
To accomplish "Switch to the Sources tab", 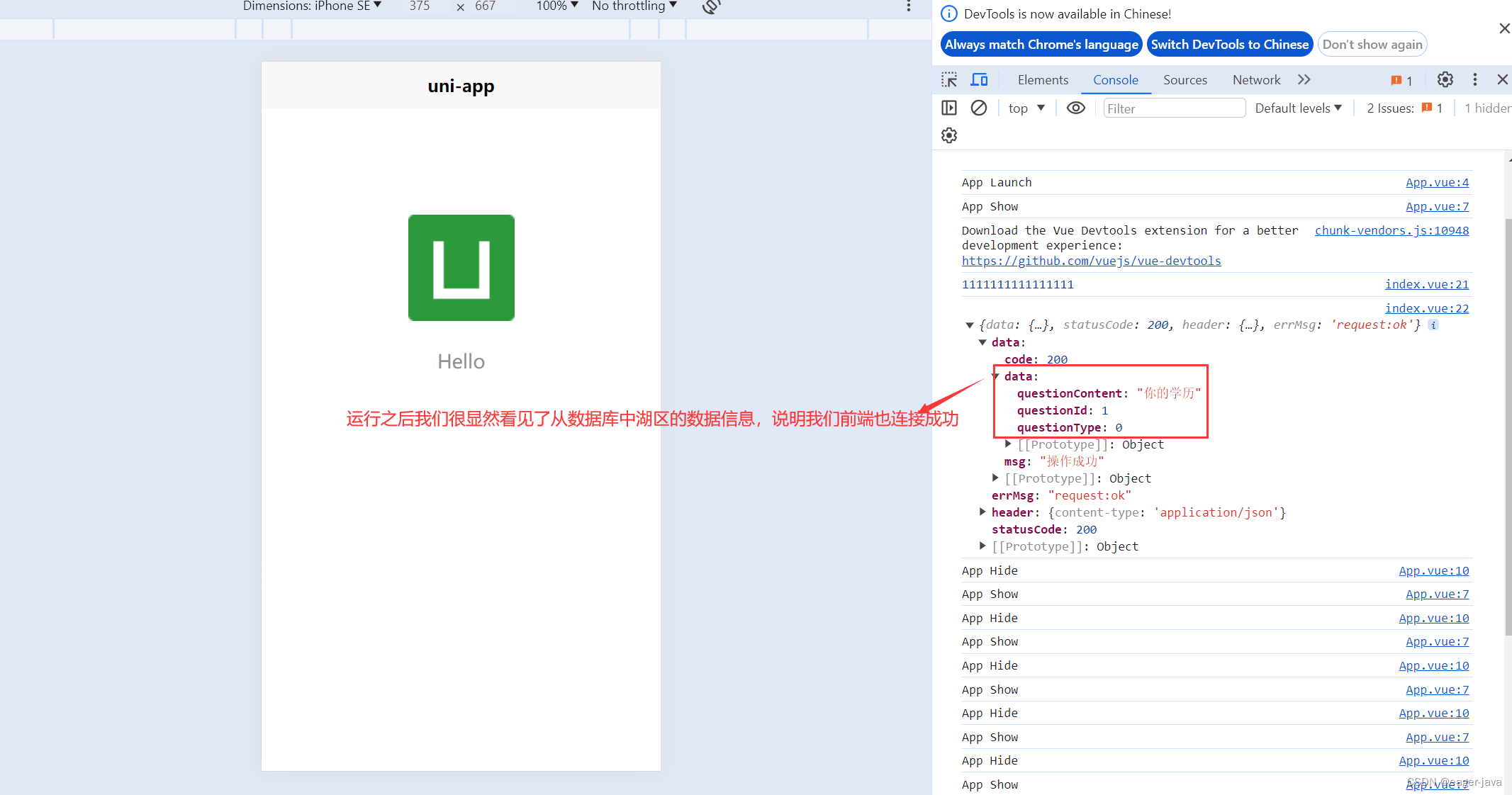I will pyautogui.click(x=1185, y=80).
